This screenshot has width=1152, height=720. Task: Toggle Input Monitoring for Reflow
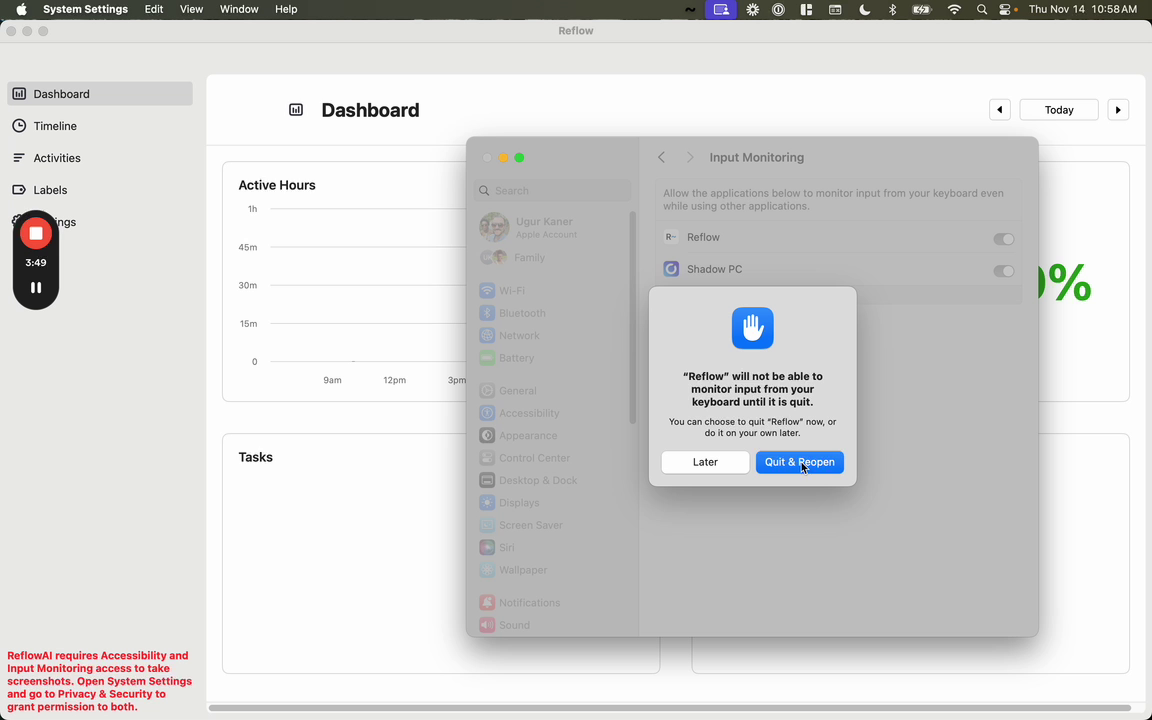(x=1004, y=239)
